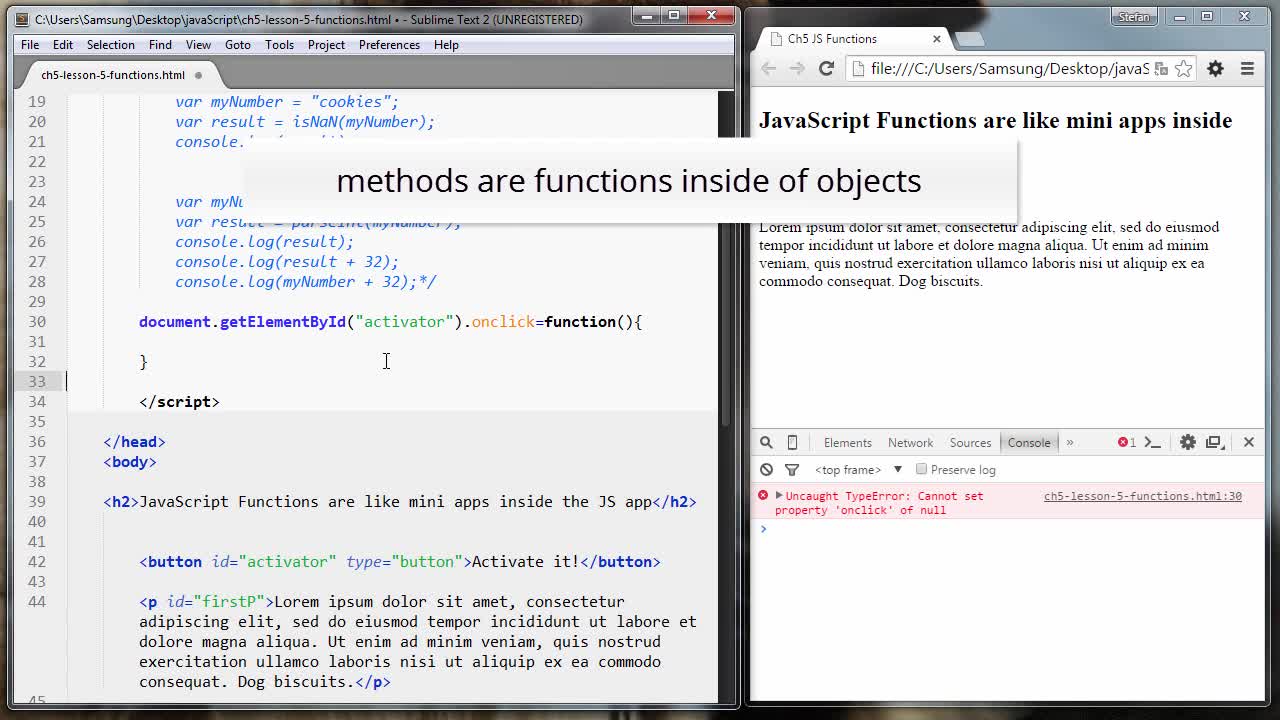Click the Chrome forward arrow

point(797,68)
